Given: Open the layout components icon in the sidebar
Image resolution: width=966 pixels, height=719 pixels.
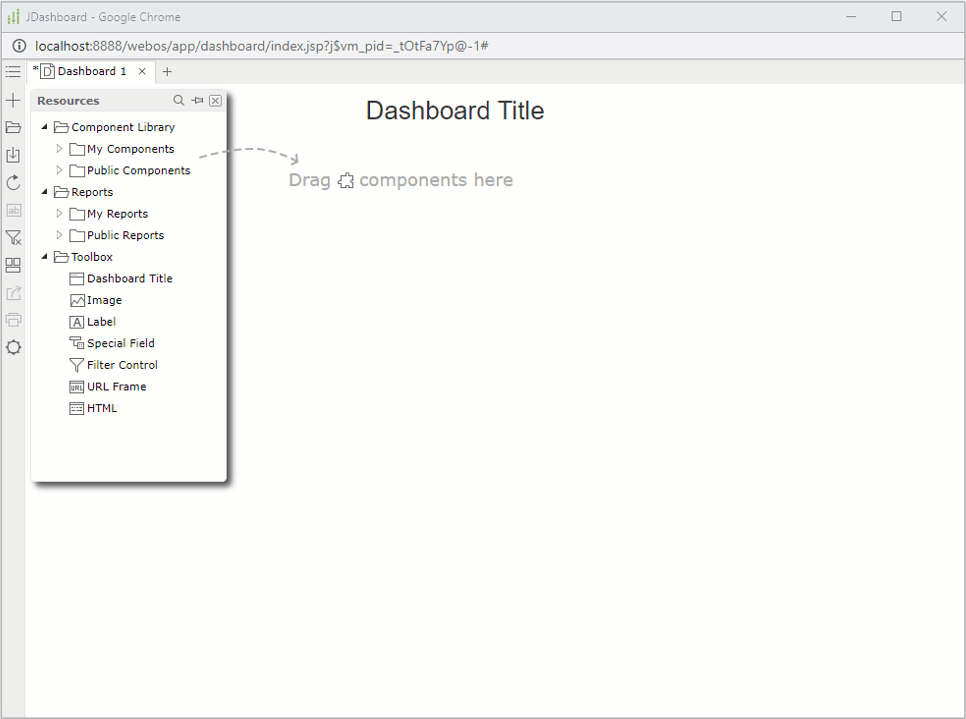Looking at the screenshot, I should 13,265.
